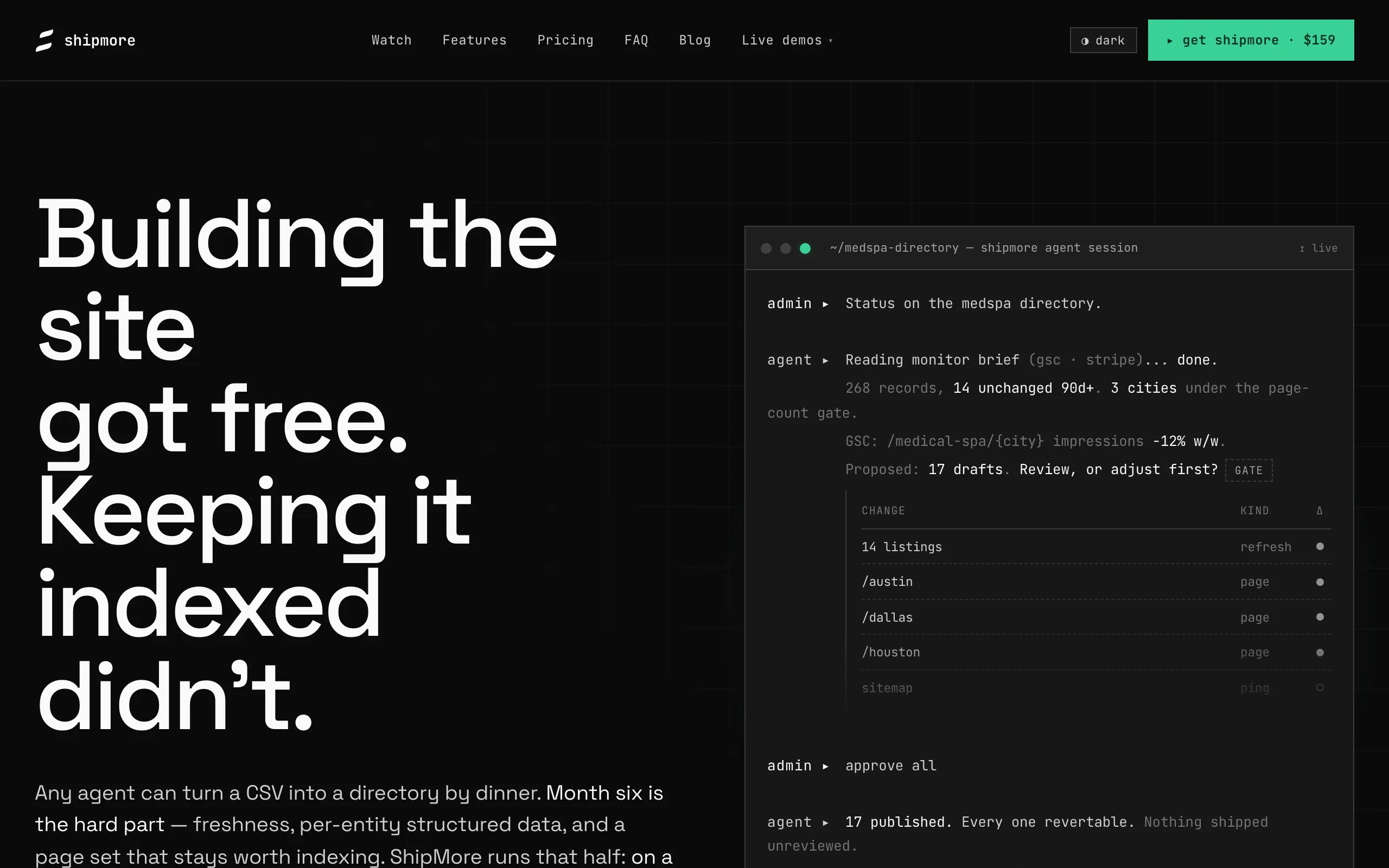
Task: Click the main hero headline
Action: (297, 465)
